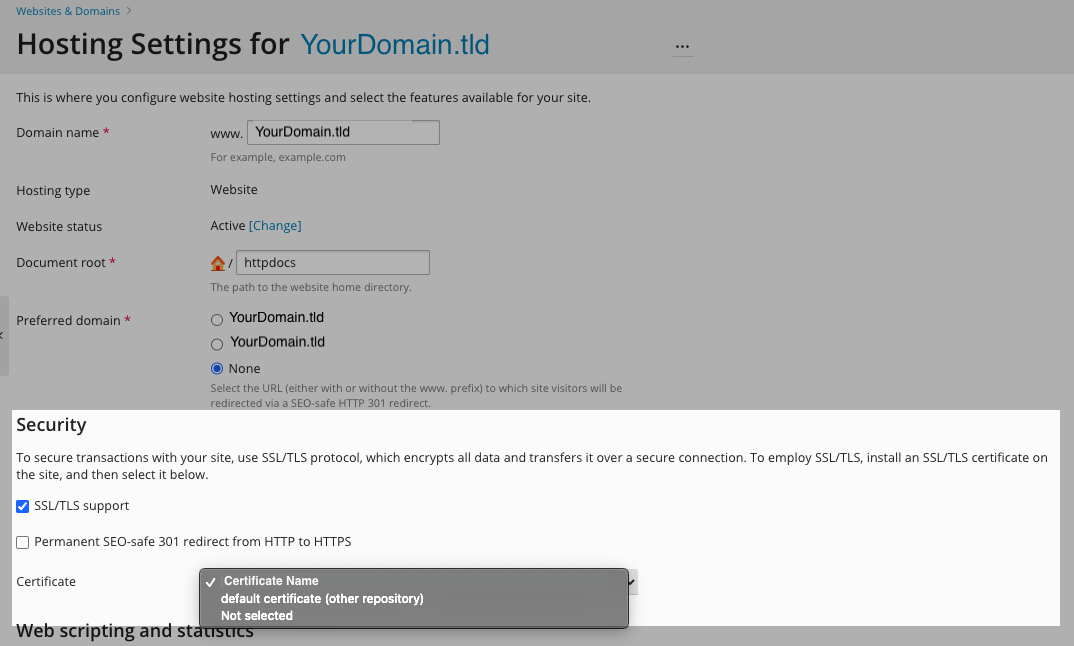
Task: Open the three-dots more actions menu
Action: click(x=683, y=47)
